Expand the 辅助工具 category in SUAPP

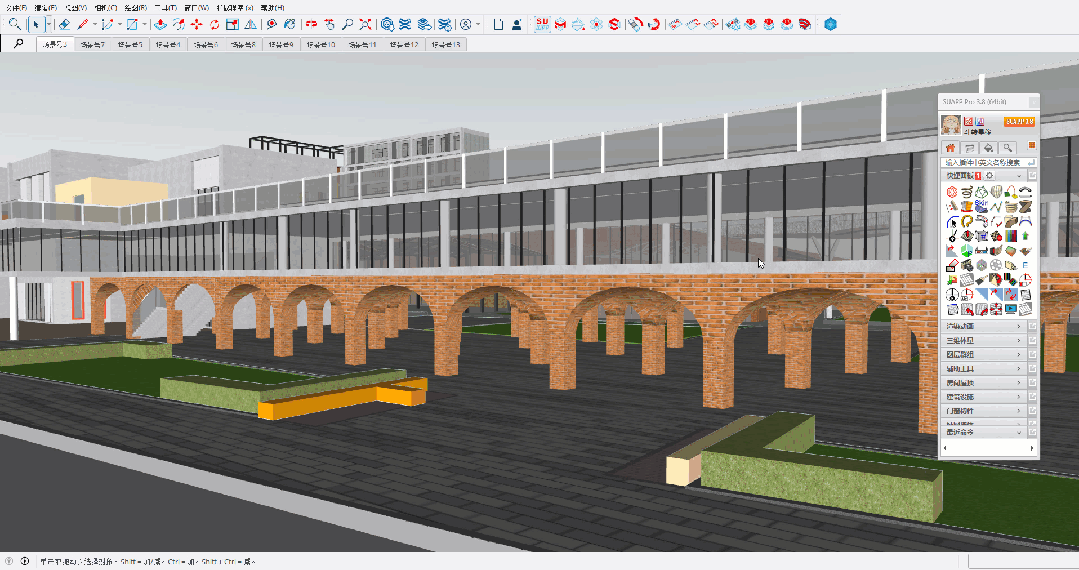980,368
